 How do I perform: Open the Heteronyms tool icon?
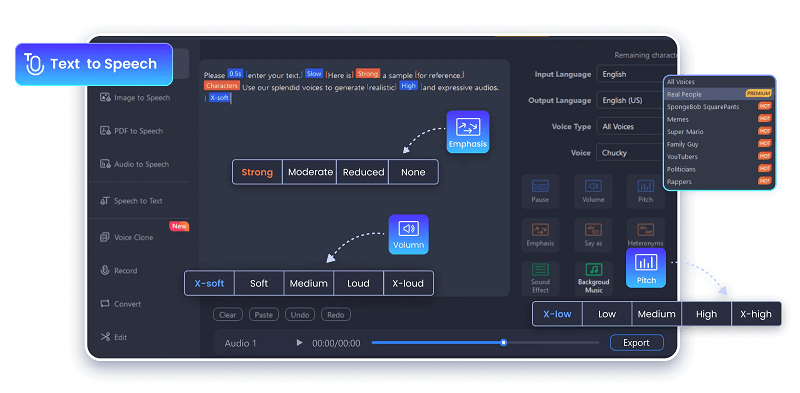click(645, 235)
